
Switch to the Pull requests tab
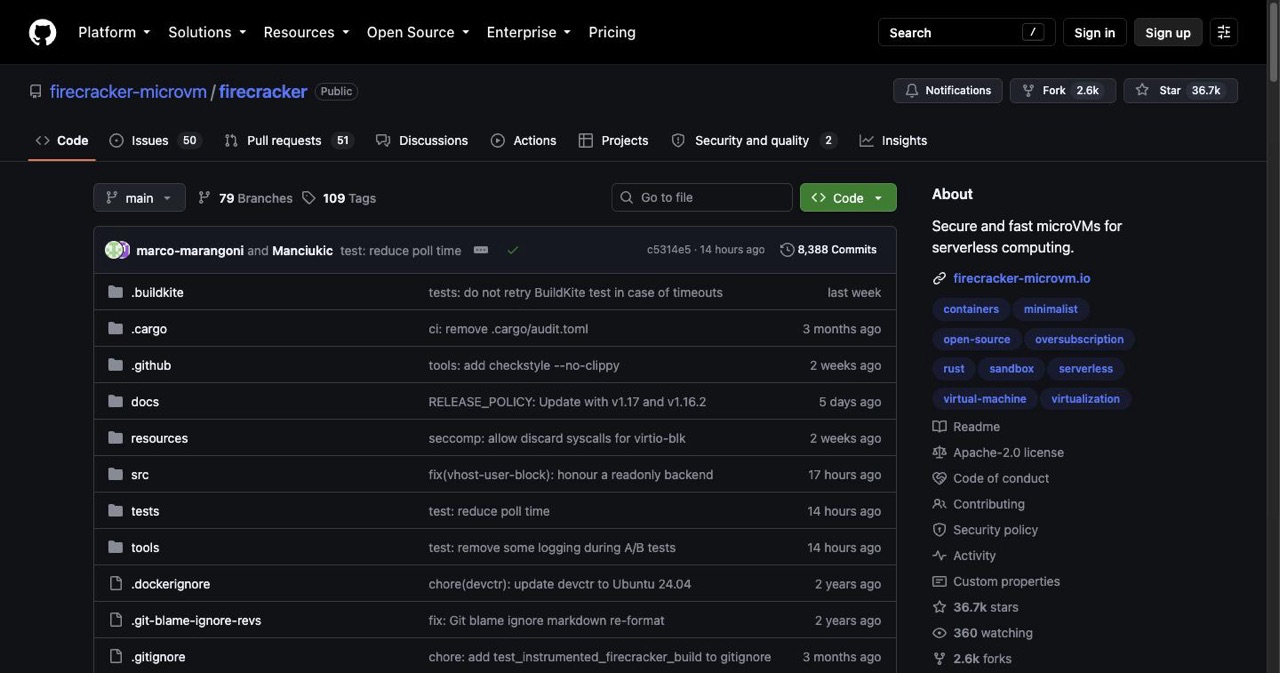(288, 141)
